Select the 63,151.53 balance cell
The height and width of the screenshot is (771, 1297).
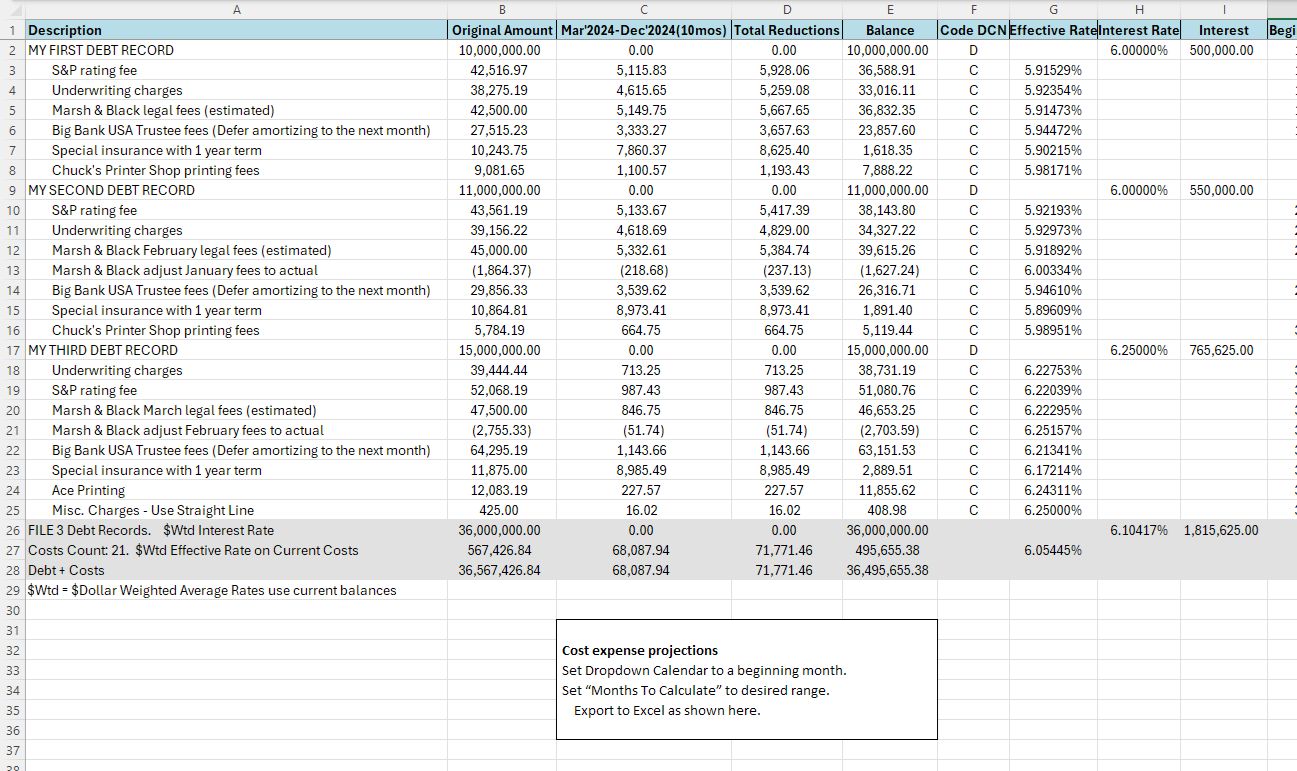pos(890,450)
